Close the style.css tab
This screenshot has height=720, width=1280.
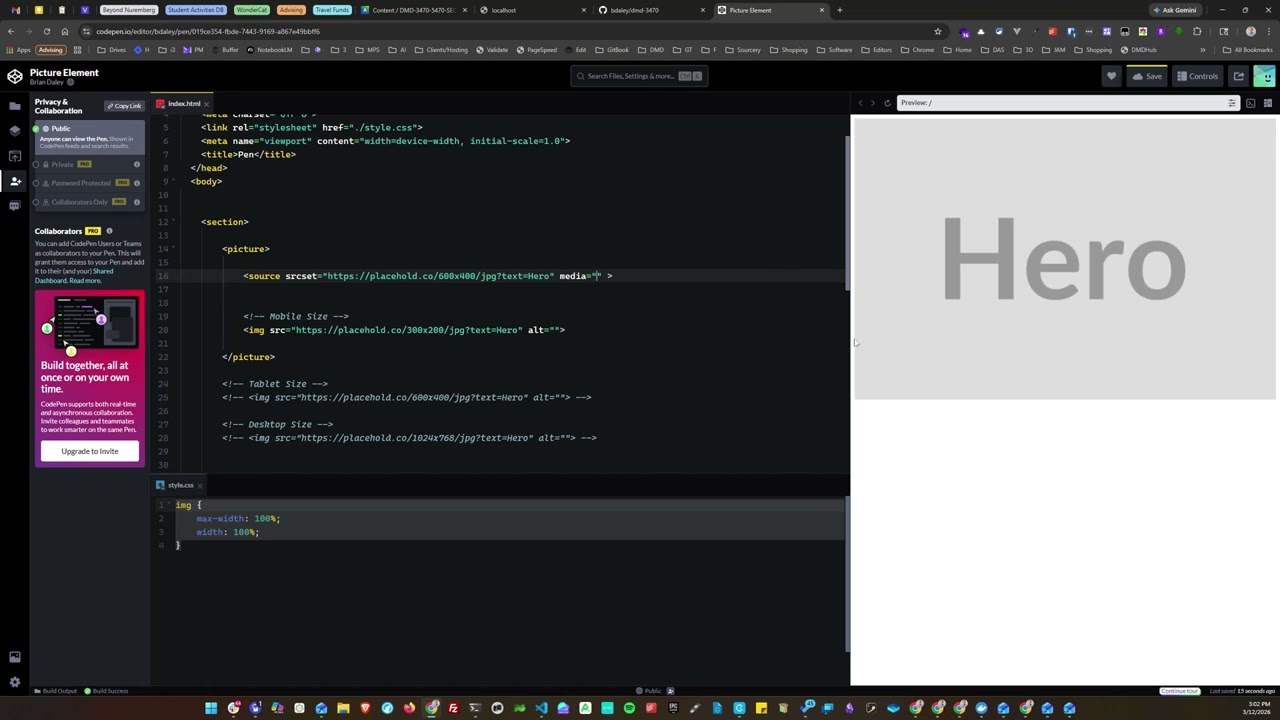coord(199,485)
